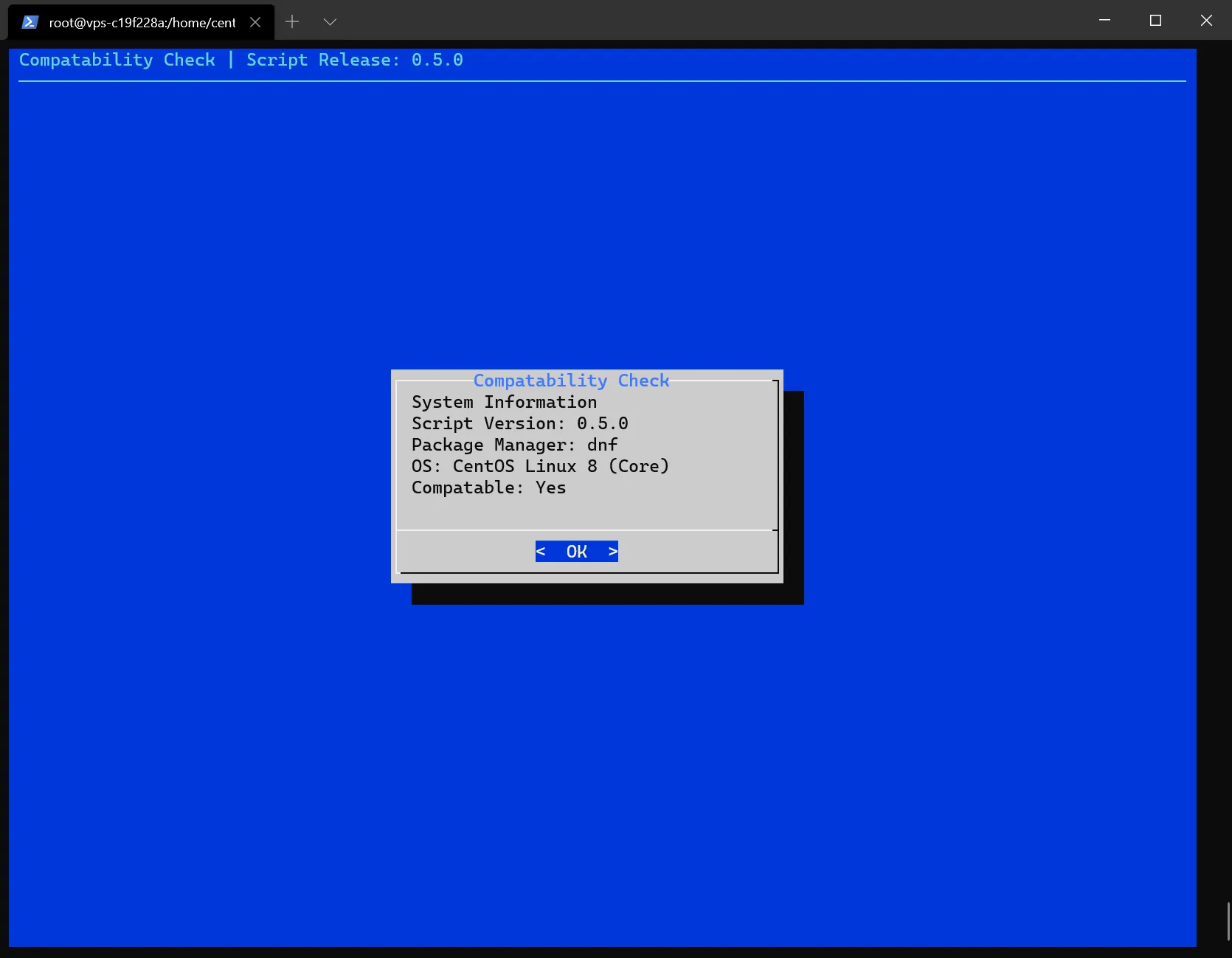Select the 'System Information' line
The image size is (1232, 958).
504,402
